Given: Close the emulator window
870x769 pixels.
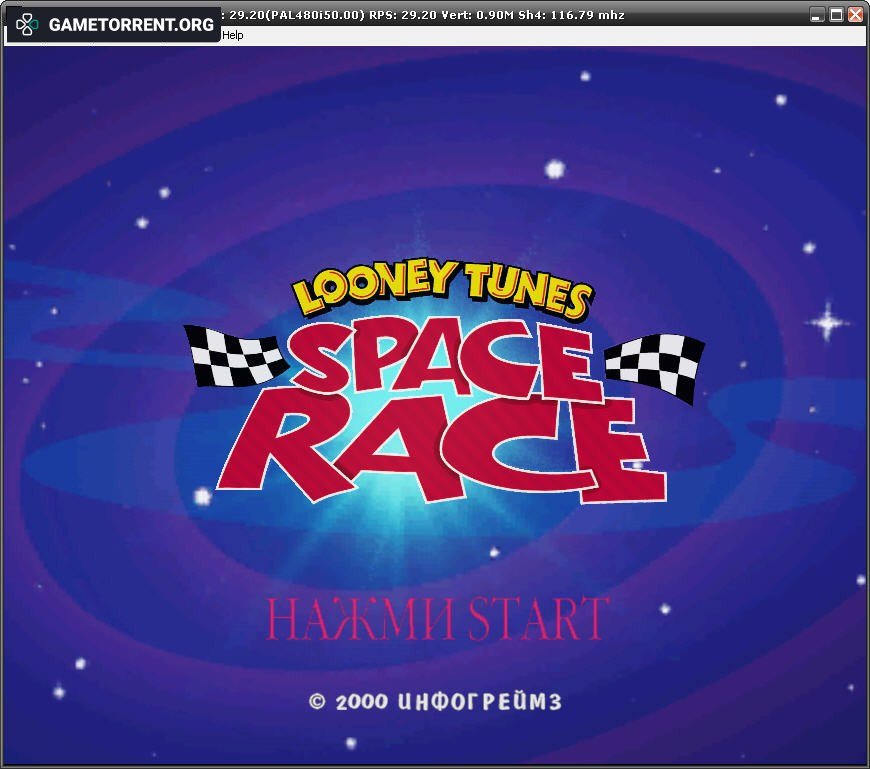Looking at the screenshot, I should pos(855,15).
